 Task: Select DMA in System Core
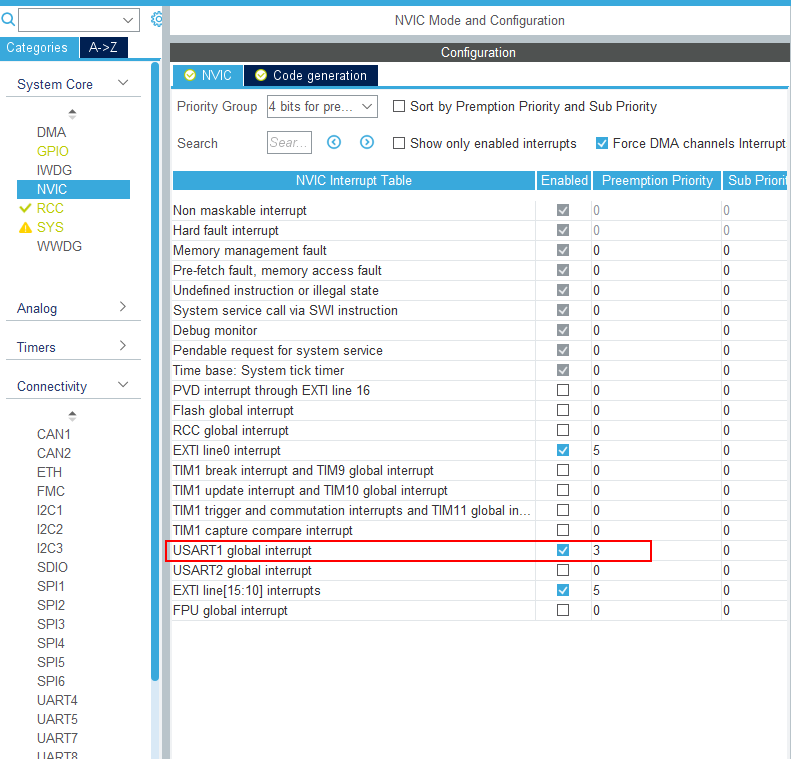[51, 132]
